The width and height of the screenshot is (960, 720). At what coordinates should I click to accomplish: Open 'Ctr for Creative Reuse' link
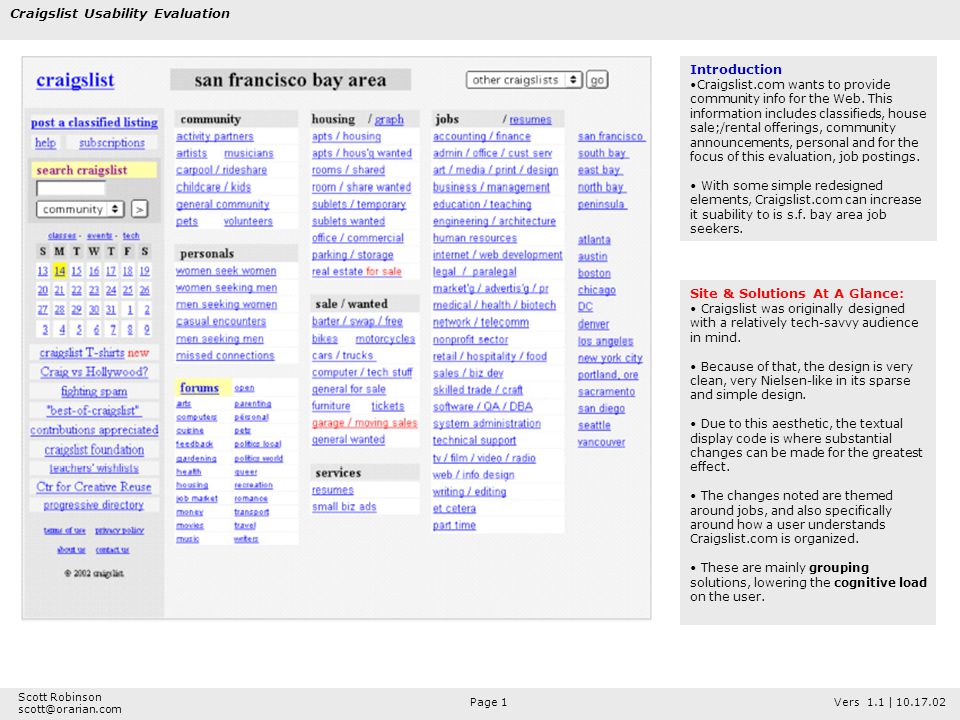pos(94,487)
